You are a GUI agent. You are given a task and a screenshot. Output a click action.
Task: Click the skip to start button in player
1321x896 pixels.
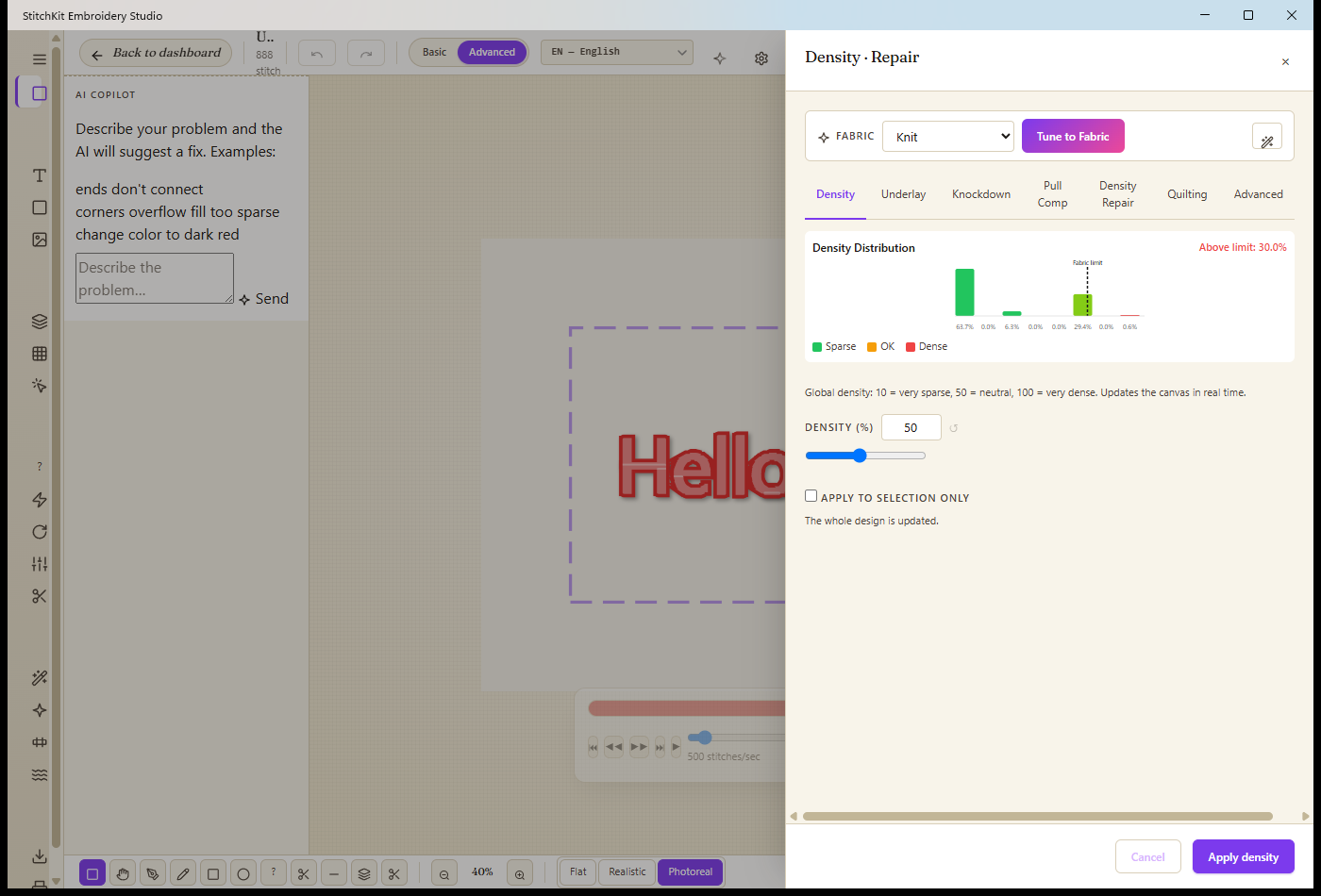pyautogui.click(x=594, y=747)
